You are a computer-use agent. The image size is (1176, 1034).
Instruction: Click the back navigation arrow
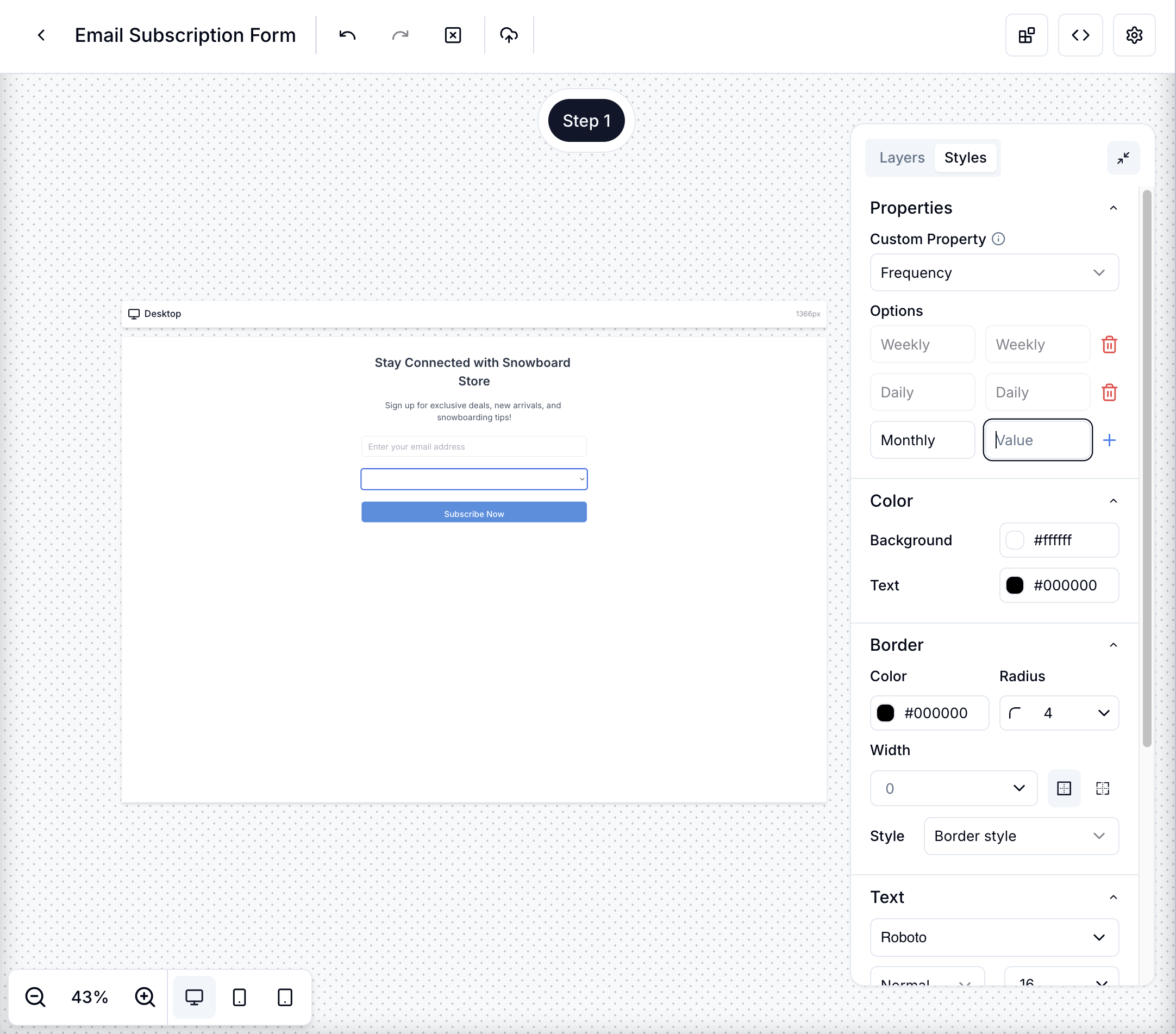tap(40, 35)
